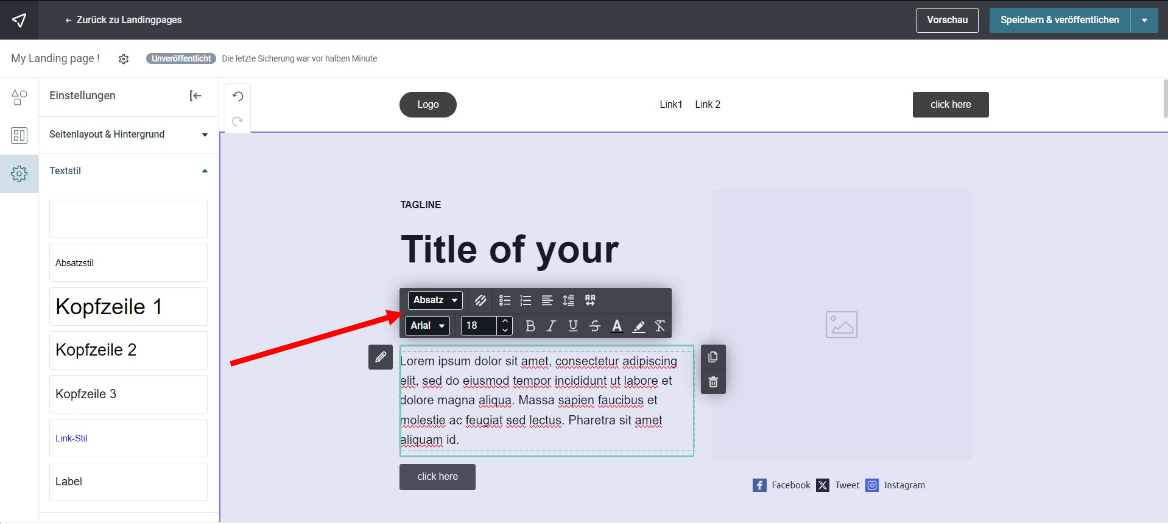Click the page vertical scrollbar
Screen dimensions: 1169x524
click(x=1165, y=98)
